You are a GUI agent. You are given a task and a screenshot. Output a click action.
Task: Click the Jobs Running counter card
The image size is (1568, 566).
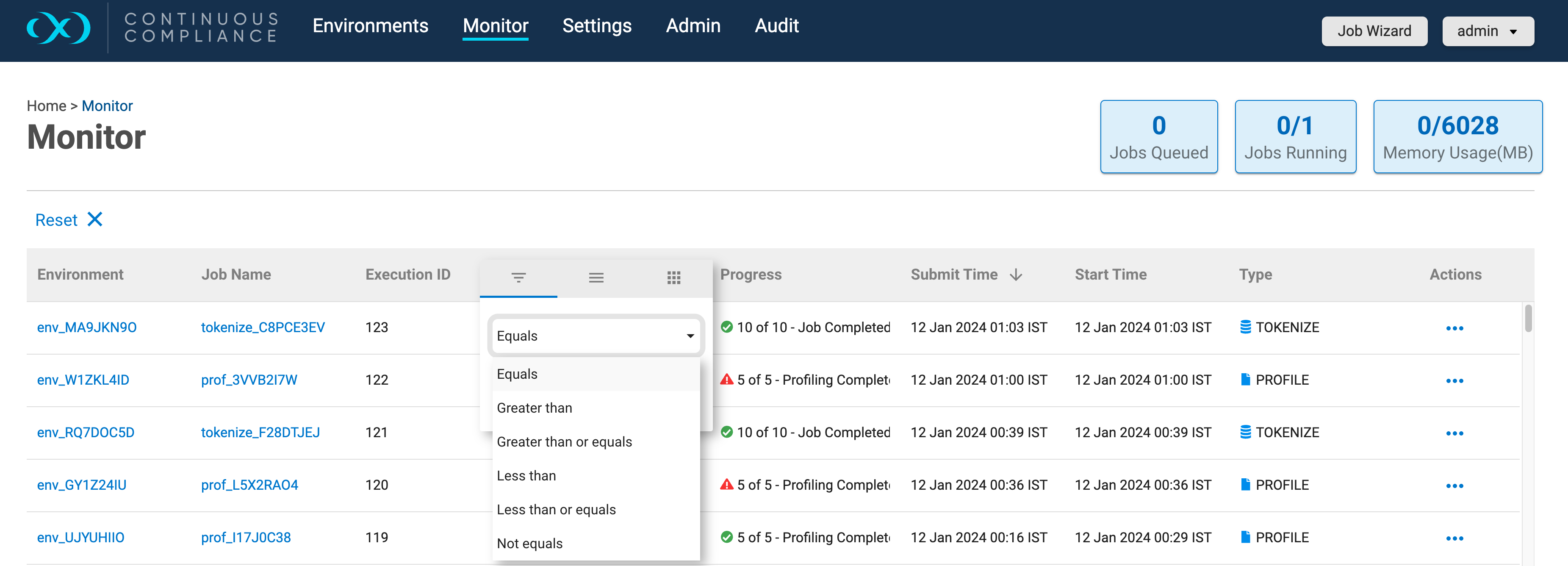pos(1295,136)
